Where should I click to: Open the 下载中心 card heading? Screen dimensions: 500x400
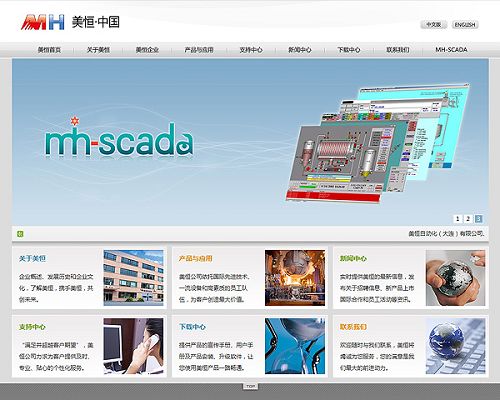click(192, 327)
